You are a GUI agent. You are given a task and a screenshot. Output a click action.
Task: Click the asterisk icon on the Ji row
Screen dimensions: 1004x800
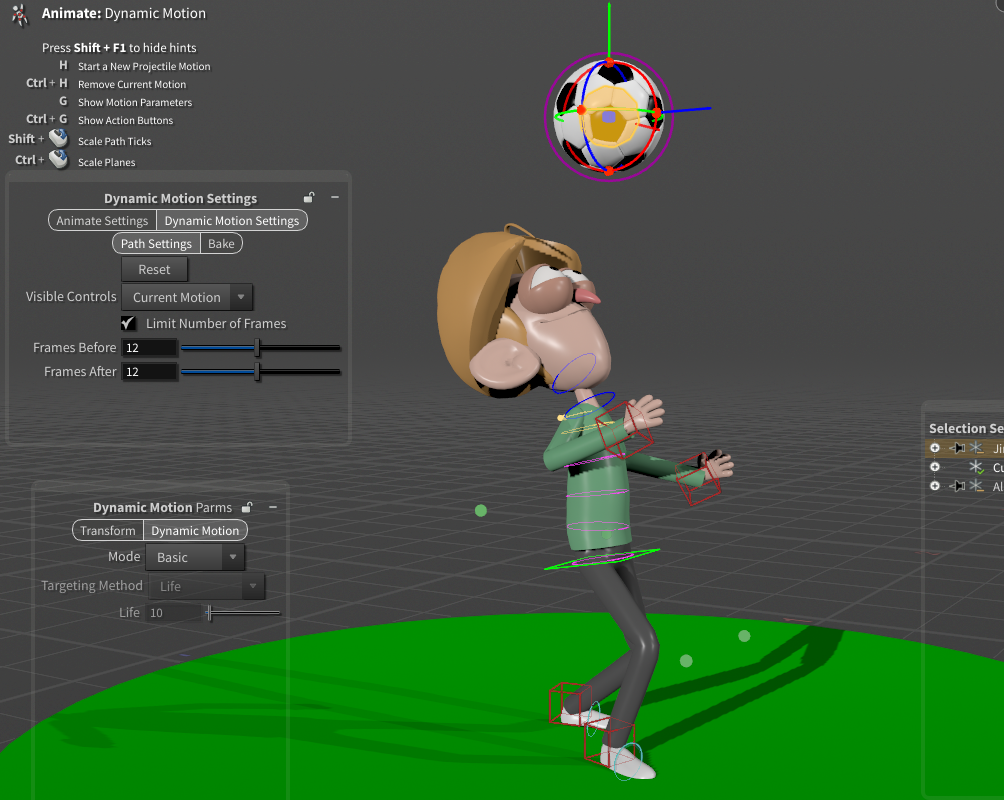pos(976,448)
